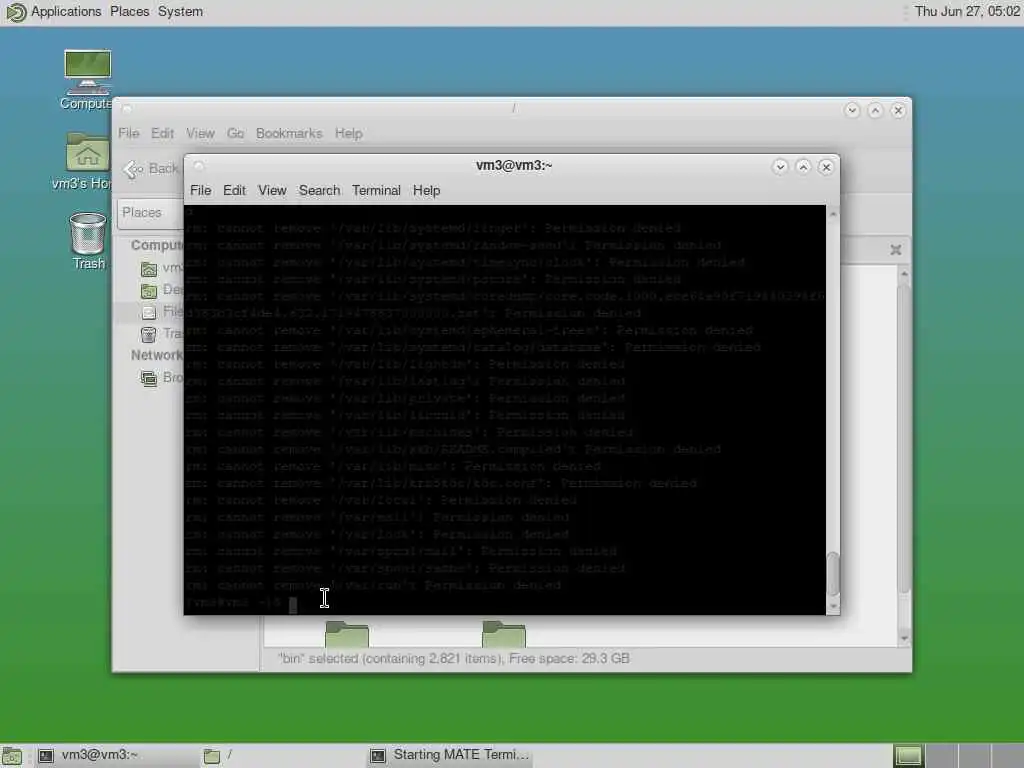Open the file manager Bookmarks menu
The image size is (1024, 768).
(x=289, y=133)
